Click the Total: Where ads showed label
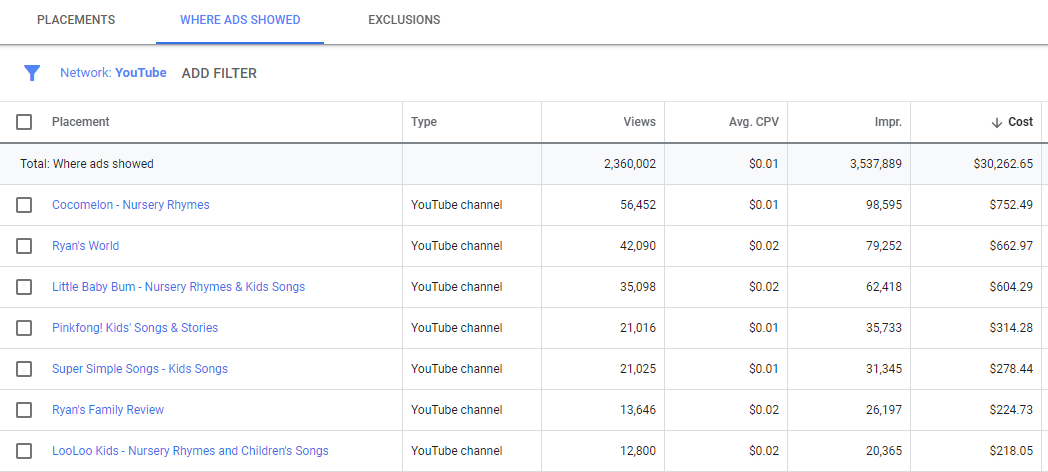Image resolution: width=1048 pixels, height=472 pixels. point(86,164)
